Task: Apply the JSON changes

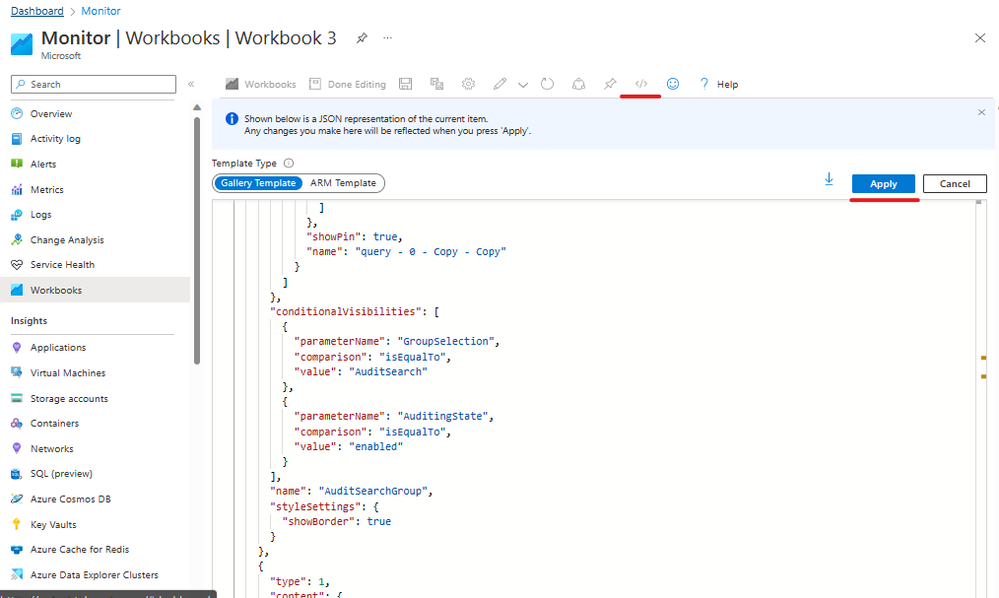Action: coord(883,183)
